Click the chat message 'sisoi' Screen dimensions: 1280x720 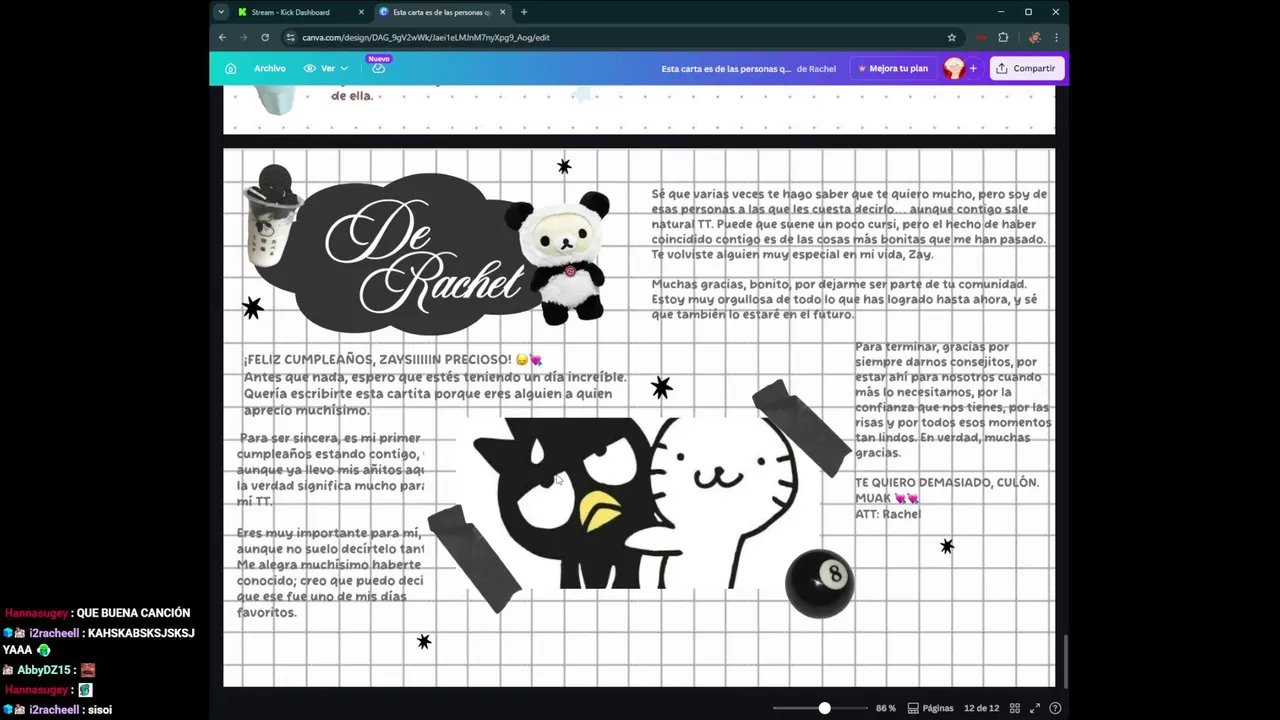pos(98,710)
